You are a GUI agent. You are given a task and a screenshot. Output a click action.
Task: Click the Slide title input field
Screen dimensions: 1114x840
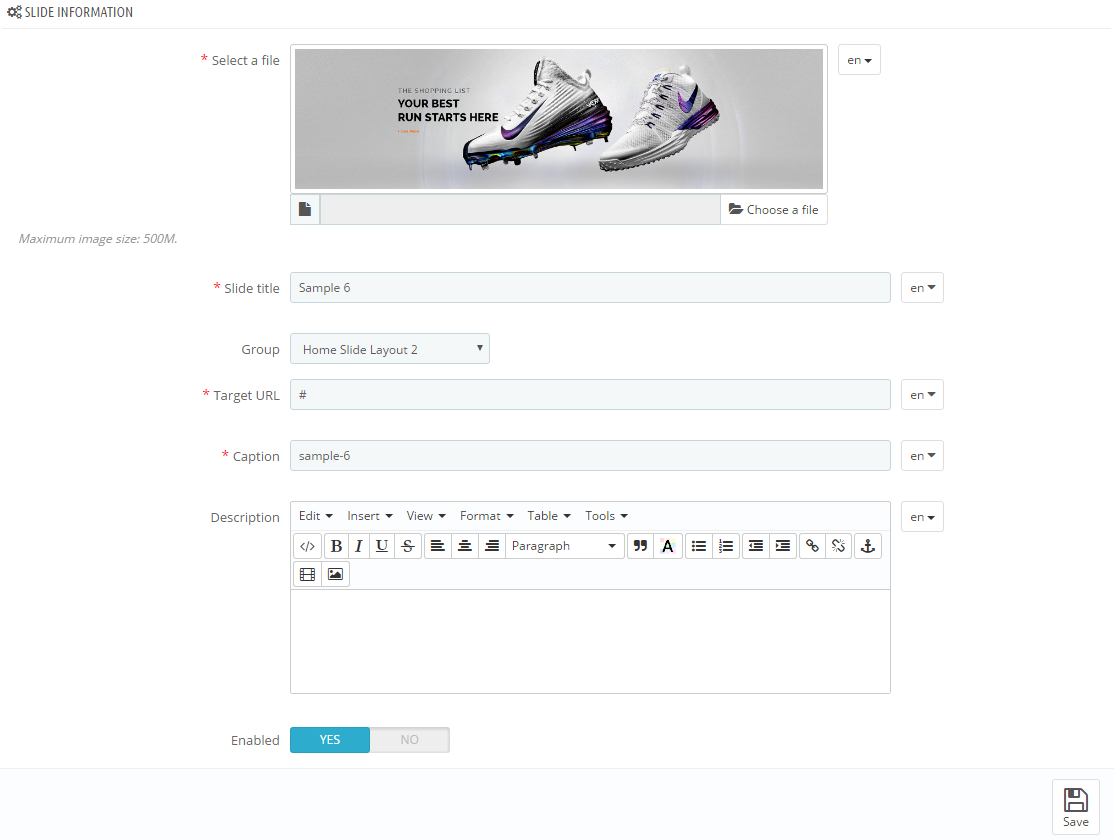point(590,288)
